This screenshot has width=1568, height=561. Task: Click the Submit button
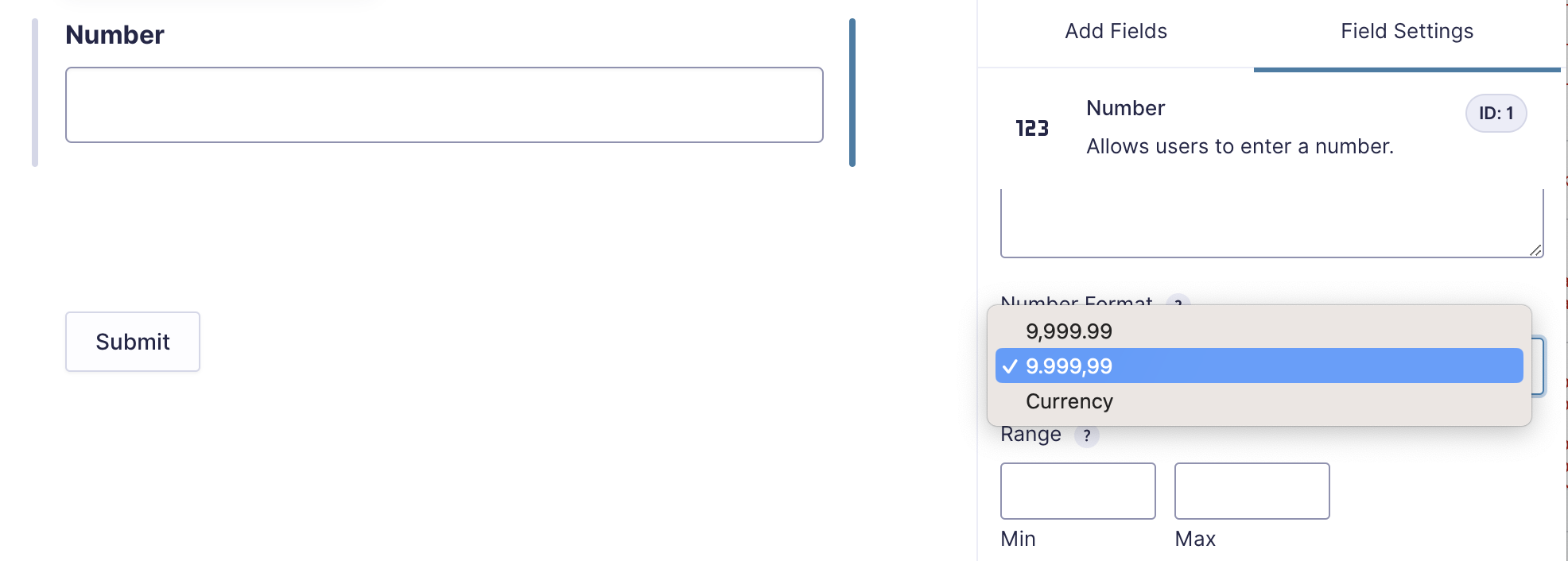(x=132, y=341)
